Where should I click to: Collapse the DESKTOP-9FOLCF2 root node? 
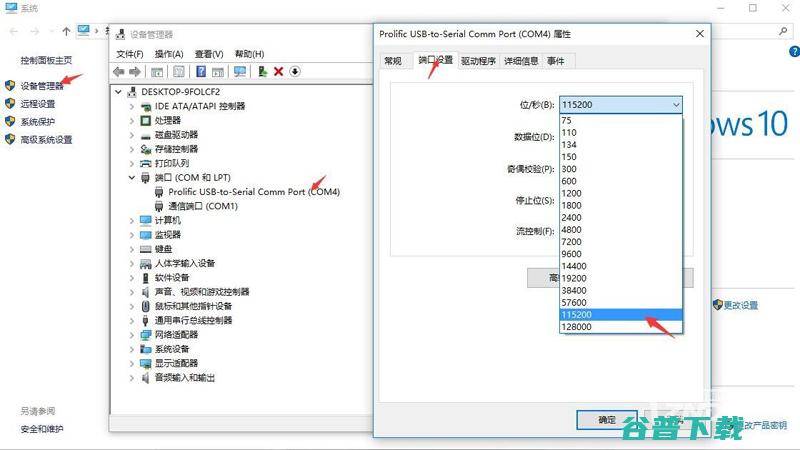(118, 92)
